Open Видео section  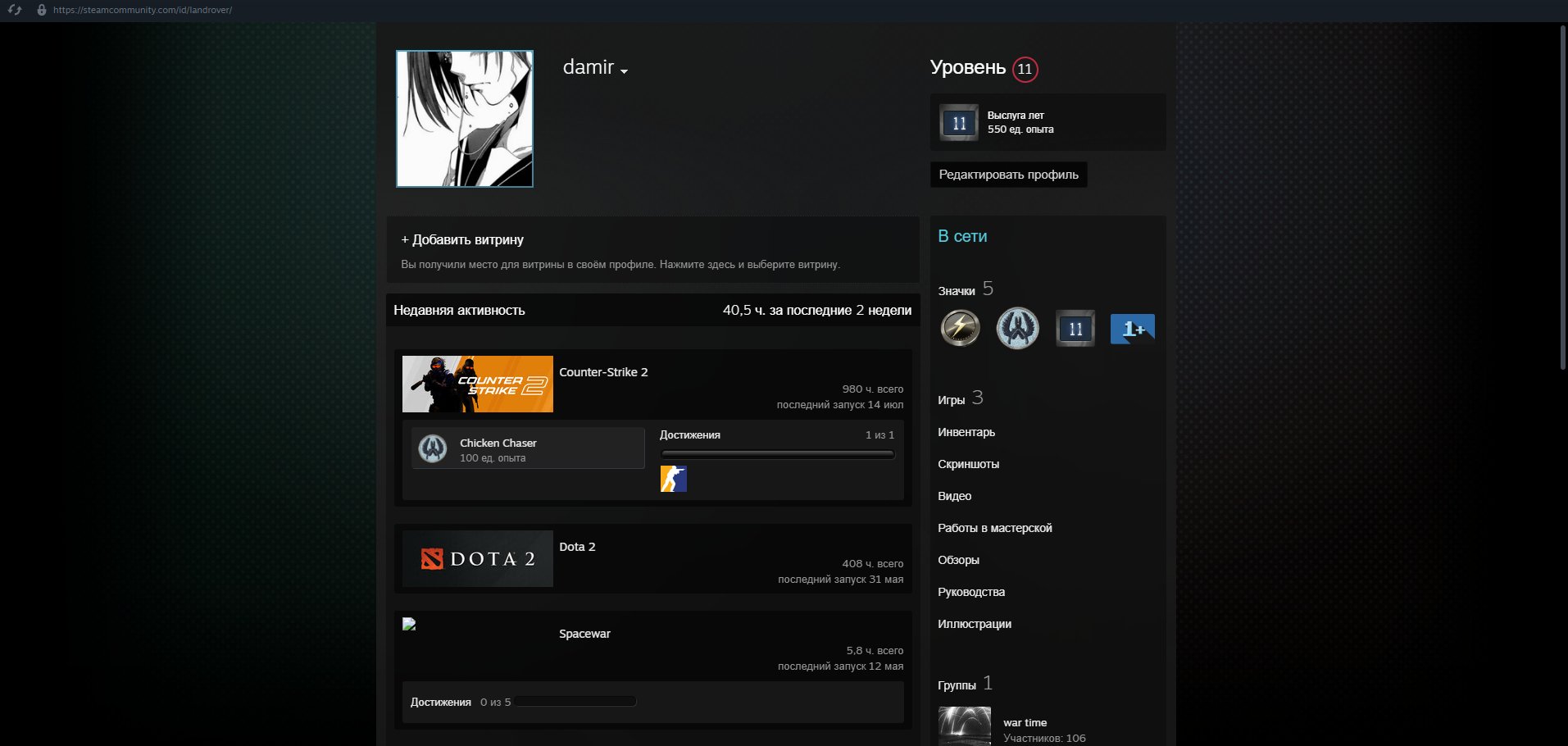coord(954,496)
